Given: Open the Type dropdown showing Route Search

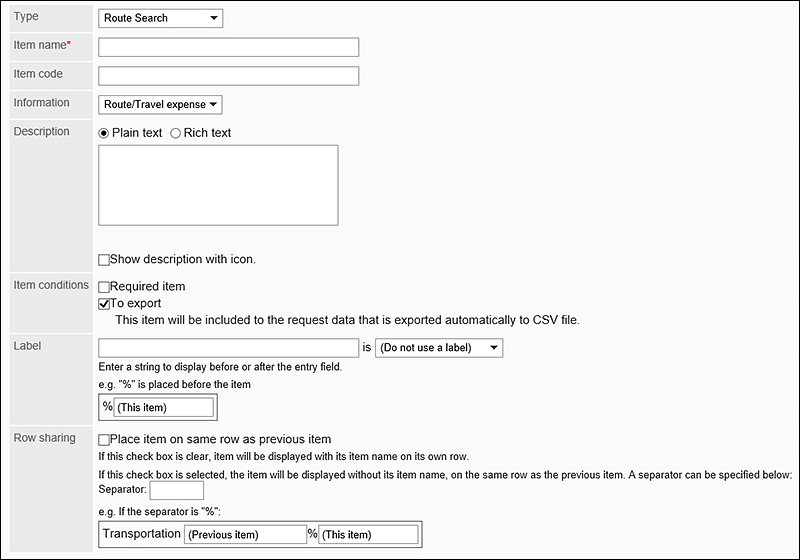Looking at the screenshot, I should coord(160,18).
